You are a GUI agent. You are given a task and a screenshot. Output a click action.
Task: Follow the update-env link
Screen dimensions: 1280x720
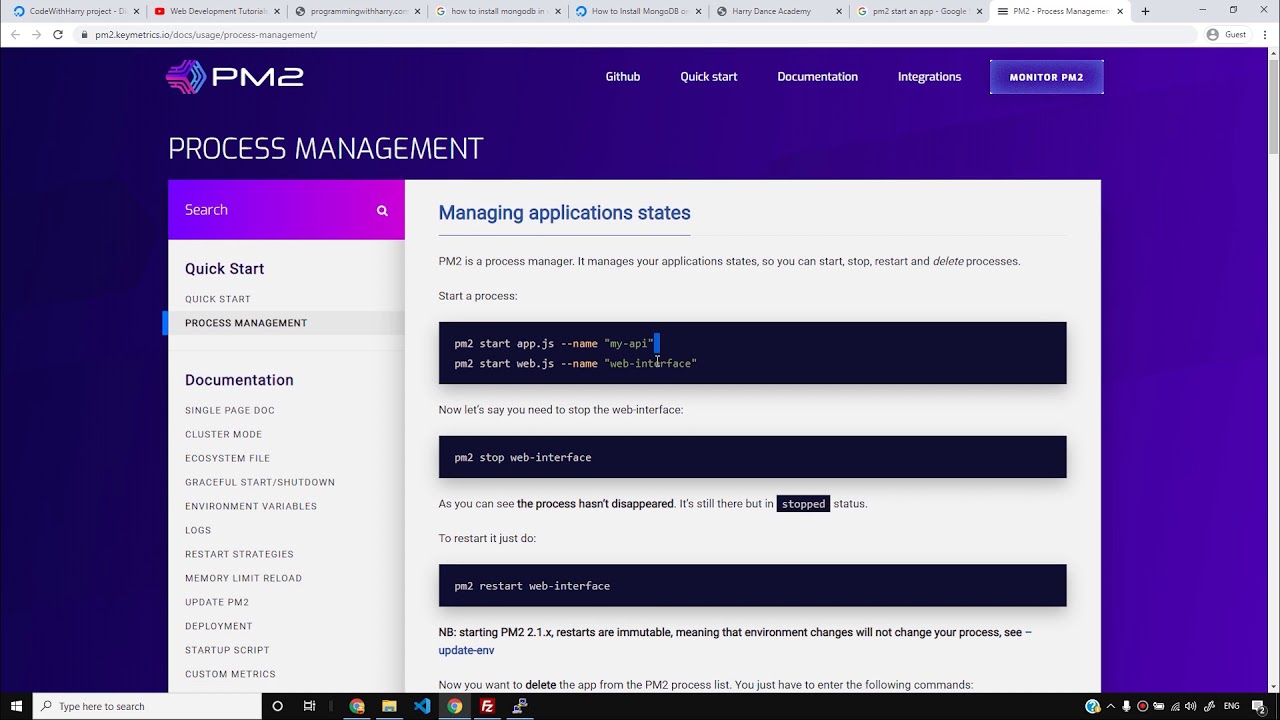pyautogui.click(x=466, y=650)
